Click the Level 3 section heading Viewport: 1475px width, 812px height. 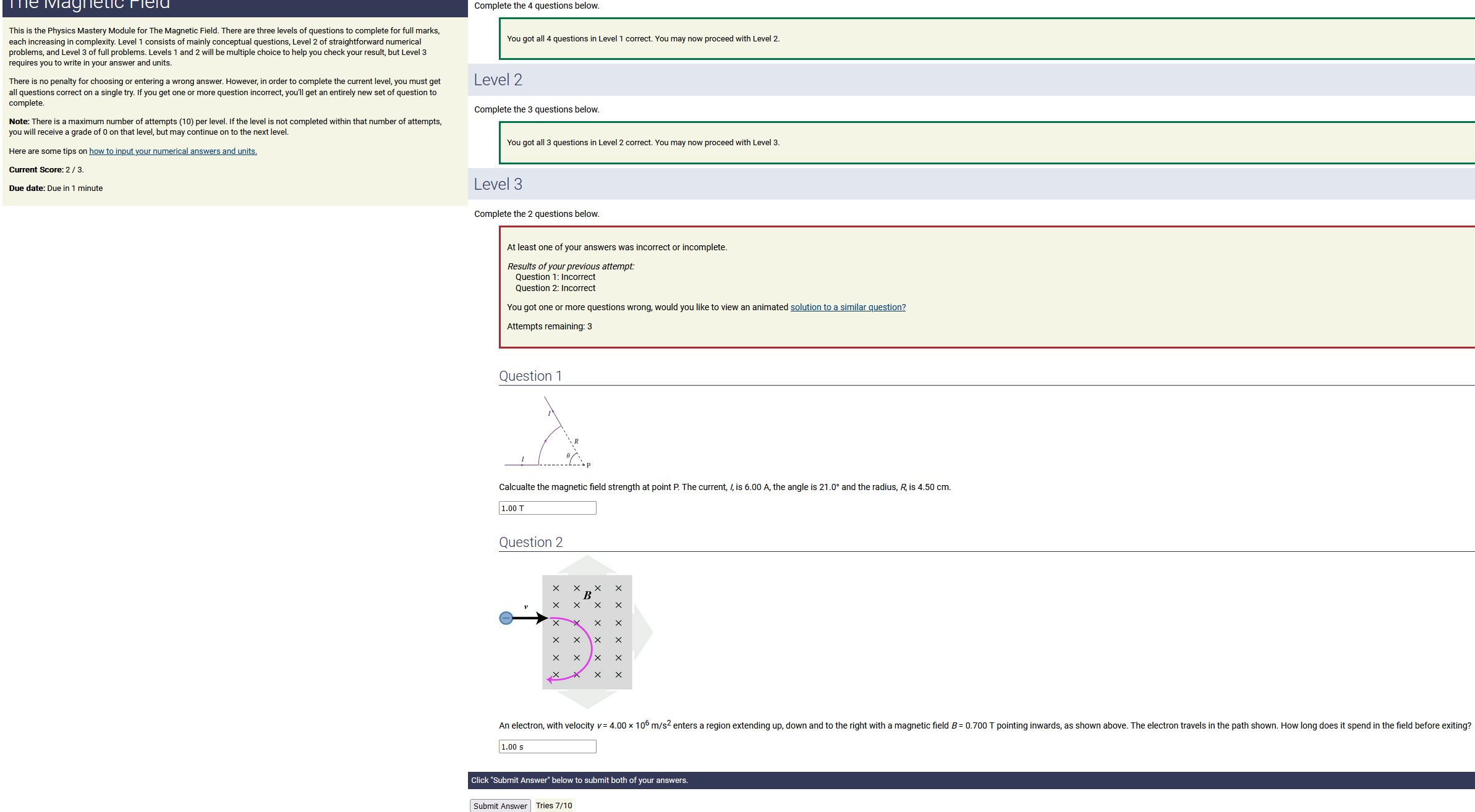[498, 184]
